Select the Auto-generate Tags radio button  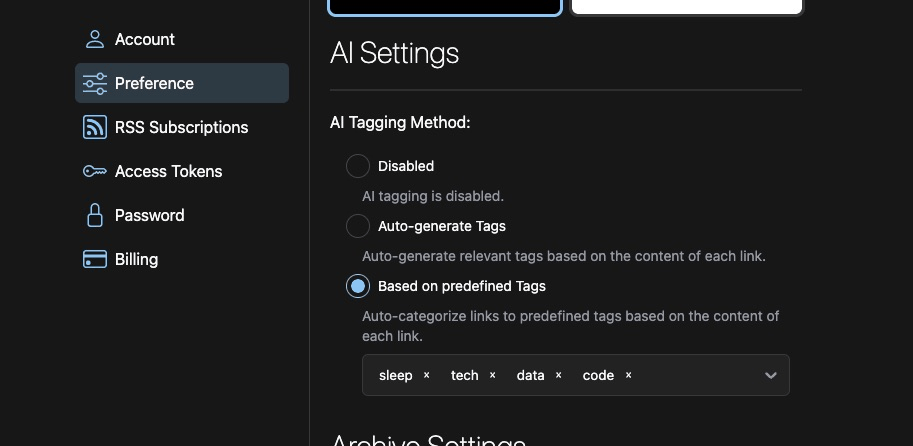pyautogui.click(x=358, y=226)
